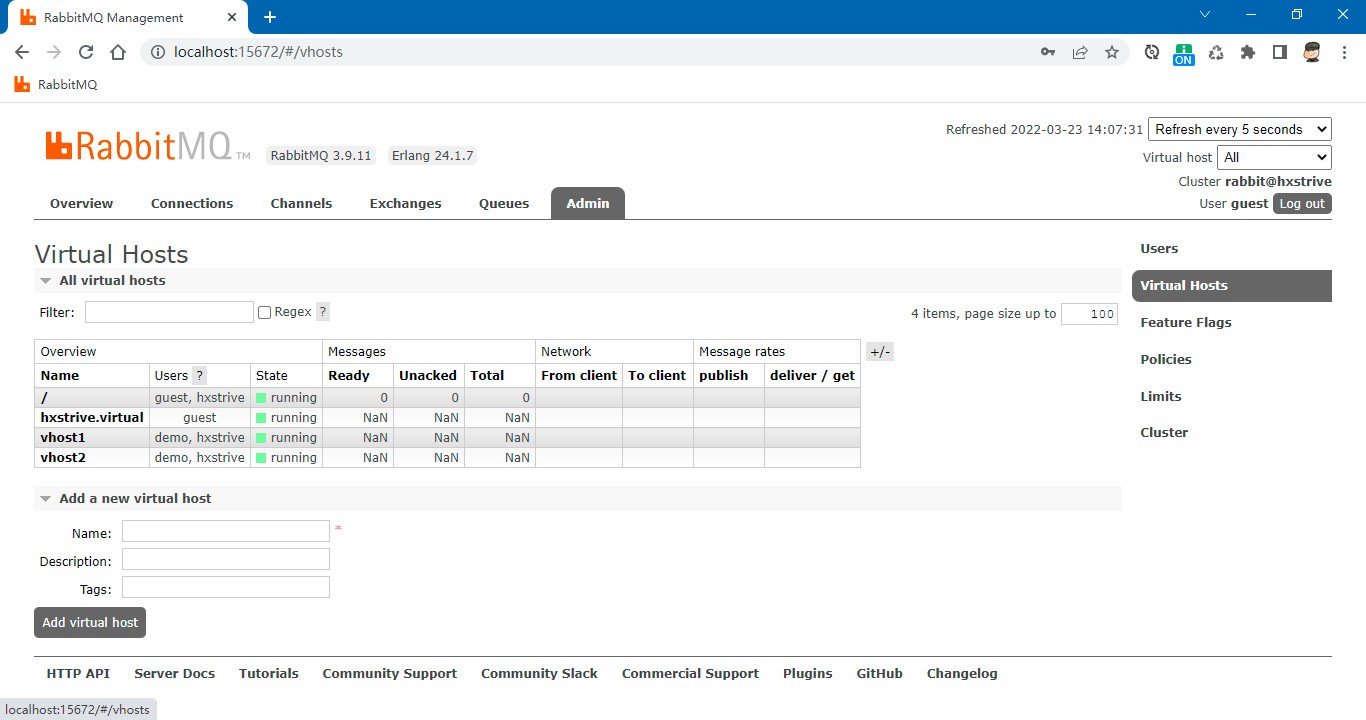Switch to the Channels tab

coord(301,203)
